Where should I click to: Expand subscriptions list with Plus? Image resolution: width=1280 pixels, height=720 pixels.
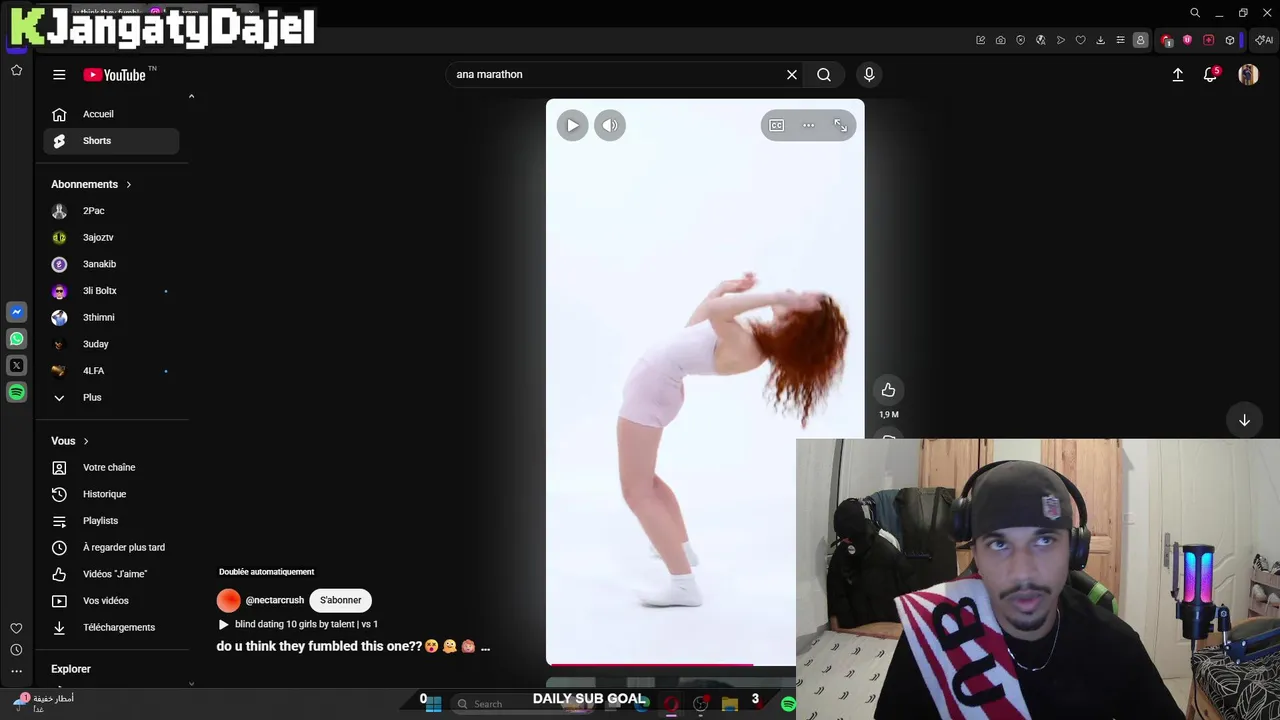coord(111,398)
